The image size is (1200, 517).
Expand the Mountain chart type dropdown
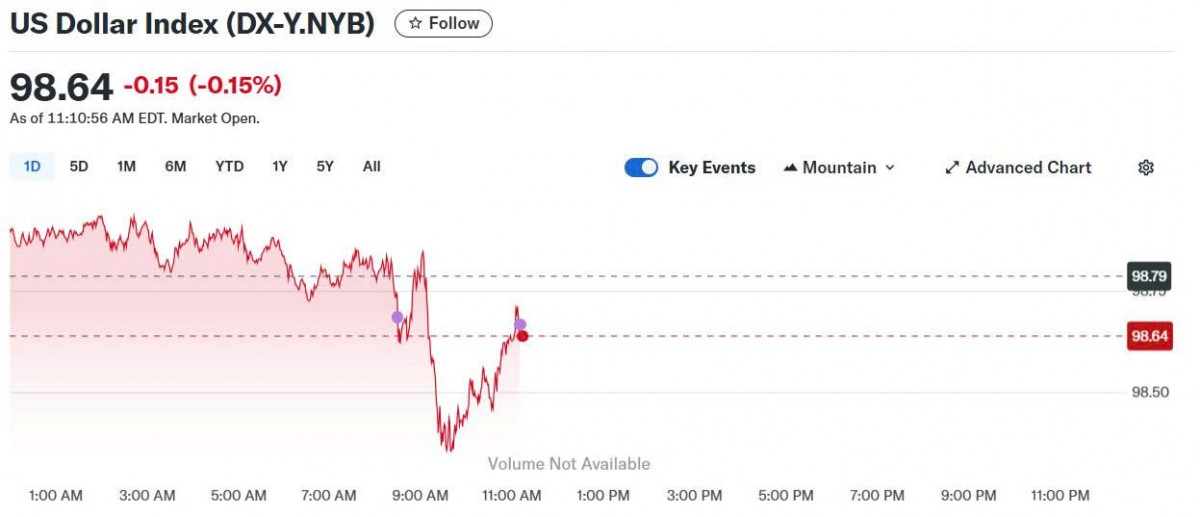tap(839, 168)
